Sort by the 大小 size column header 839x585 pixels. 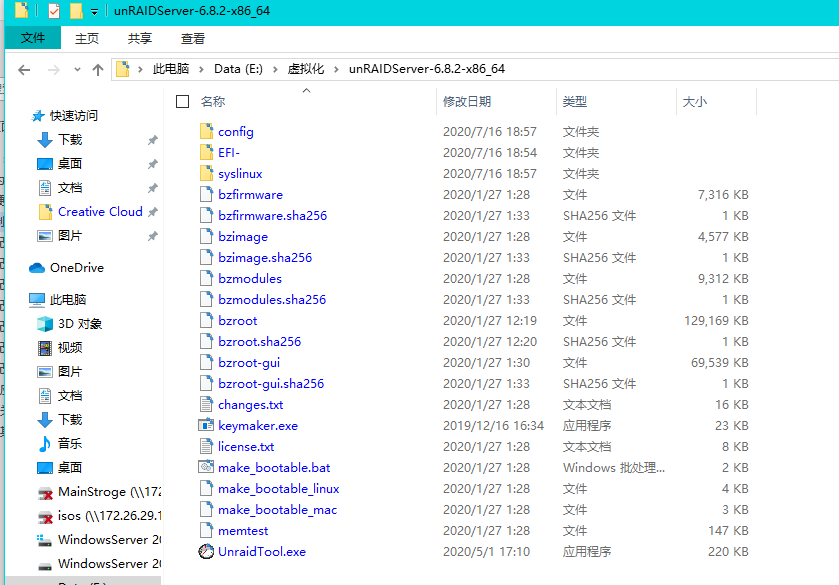694,101
